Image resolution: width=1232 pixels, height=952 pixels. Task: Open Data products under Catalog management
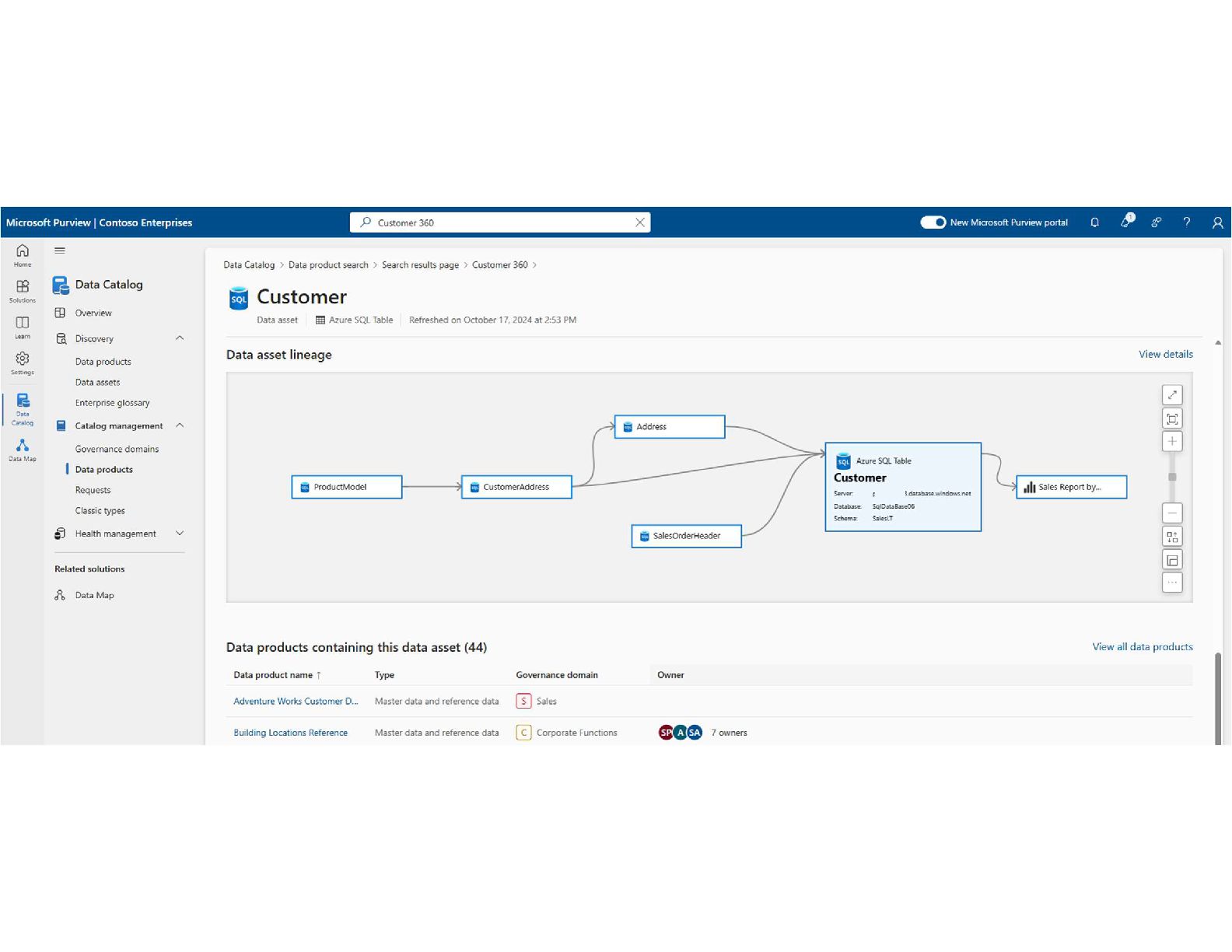[103, 470]
